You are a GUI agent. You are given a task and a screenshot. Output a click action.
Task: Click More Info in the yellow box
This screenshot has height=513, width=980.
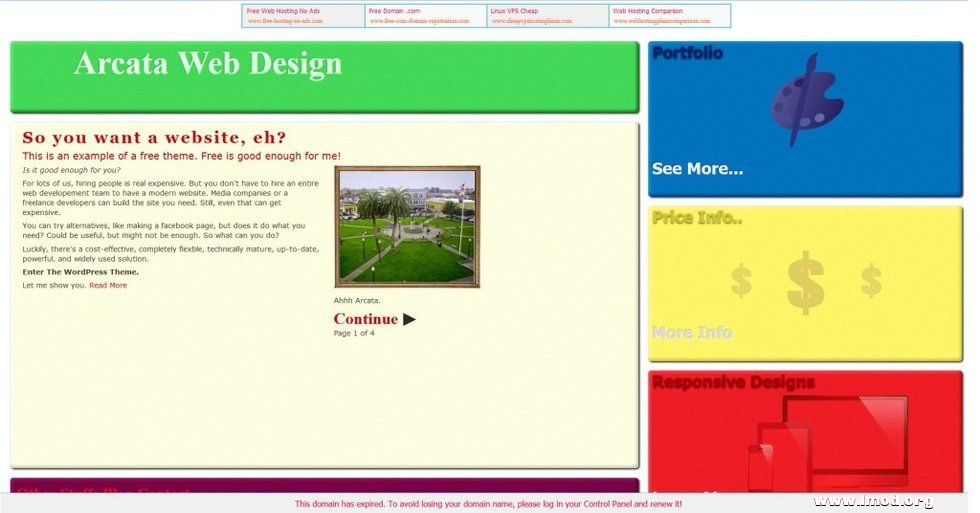691,332
